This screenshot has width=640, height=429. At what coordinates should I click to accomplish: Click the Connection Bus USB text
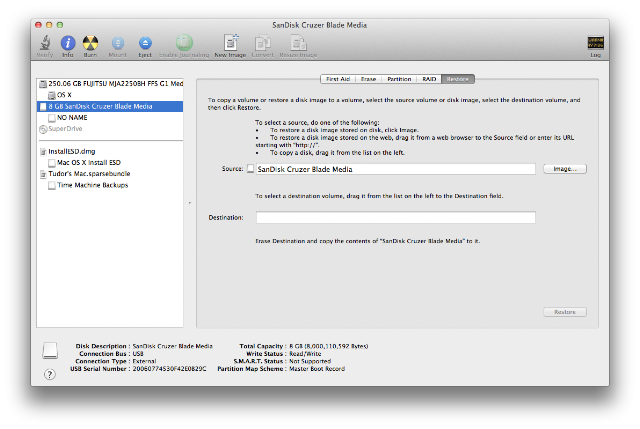pos(138,353)
